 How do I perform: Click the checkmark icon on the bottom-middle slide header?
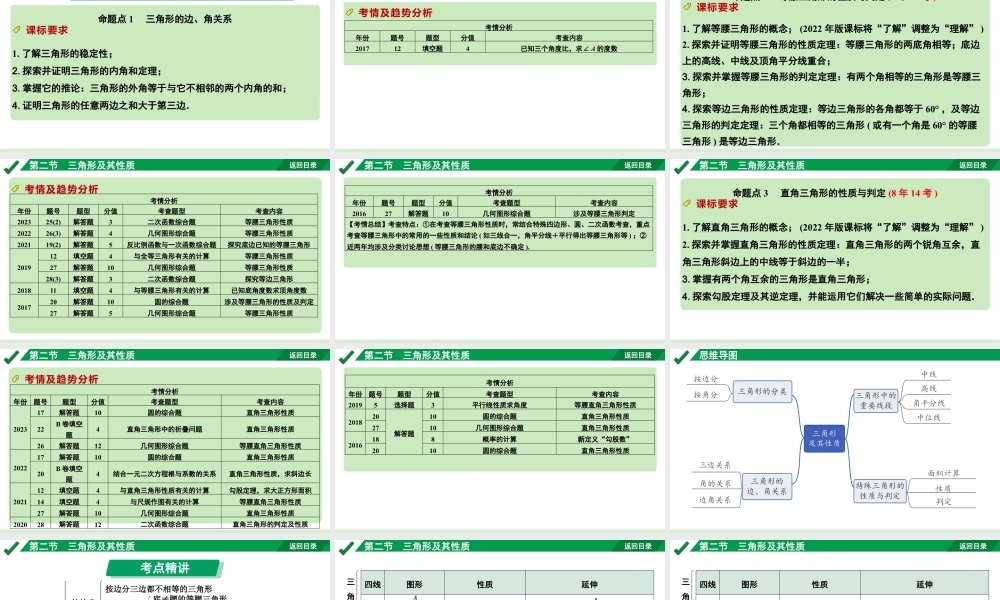pos(345,548)
